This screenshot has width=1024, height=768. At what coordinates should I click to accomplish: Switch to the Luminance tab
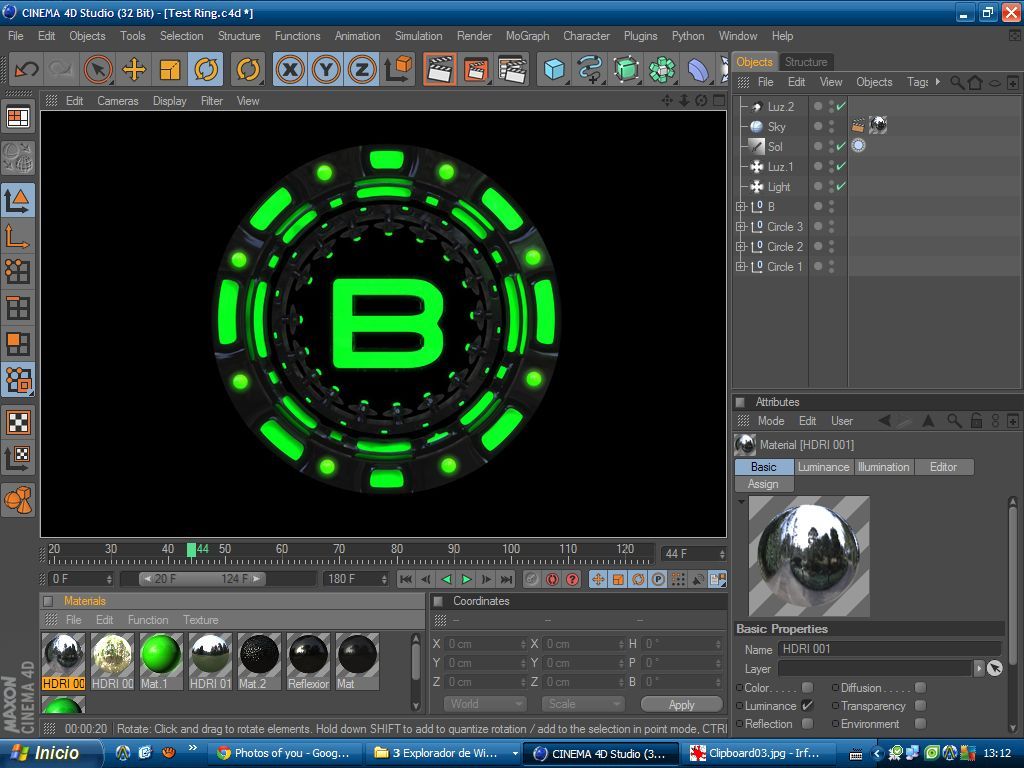[x=823, y=467]
